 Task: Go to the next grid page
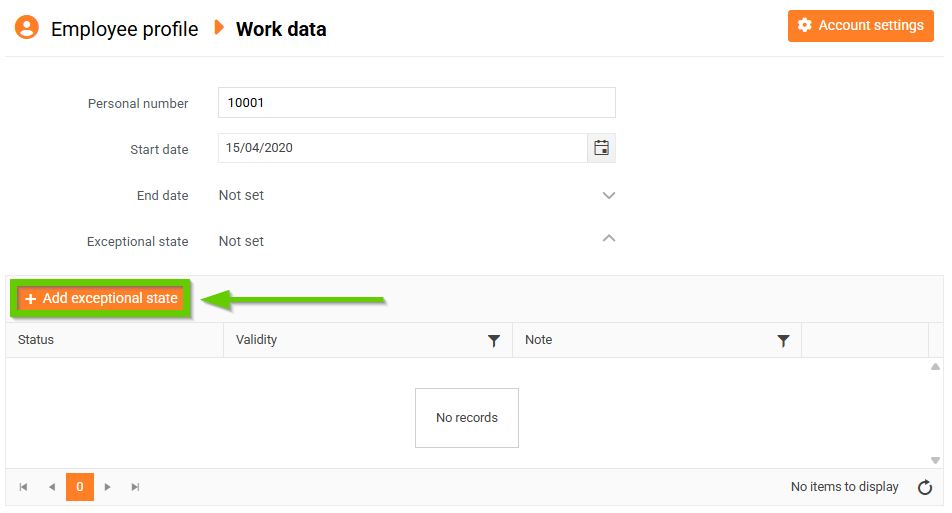[x=108, y=487]
